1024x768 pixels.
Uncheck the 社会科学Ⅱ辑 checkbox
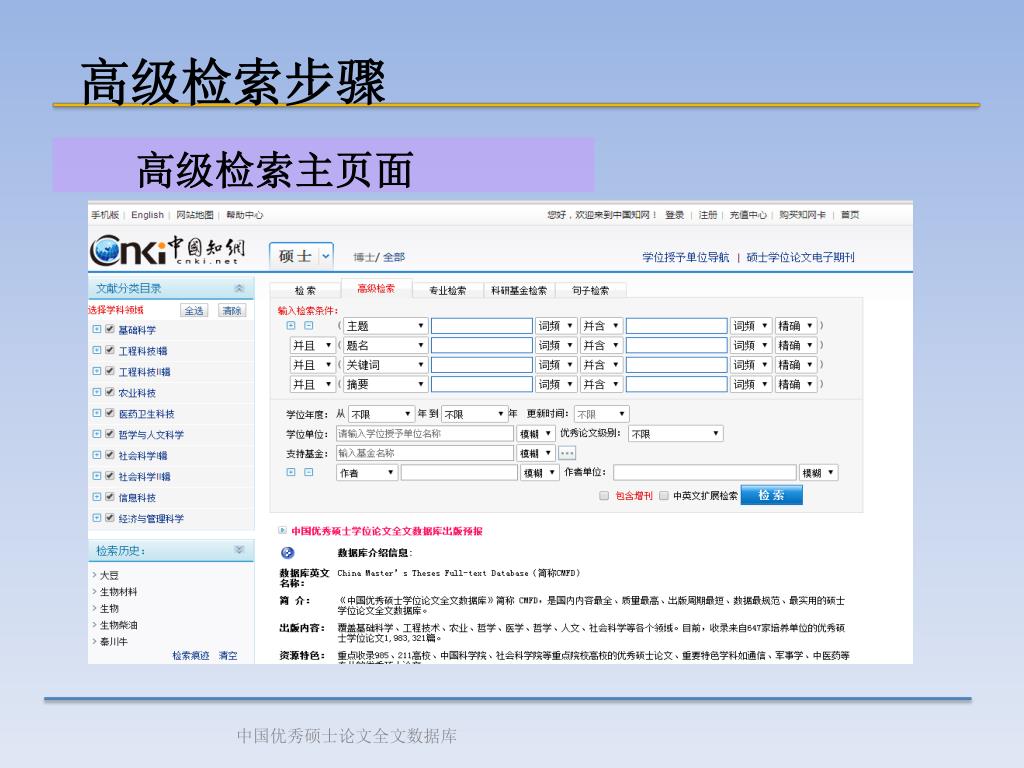coord(110,475)
